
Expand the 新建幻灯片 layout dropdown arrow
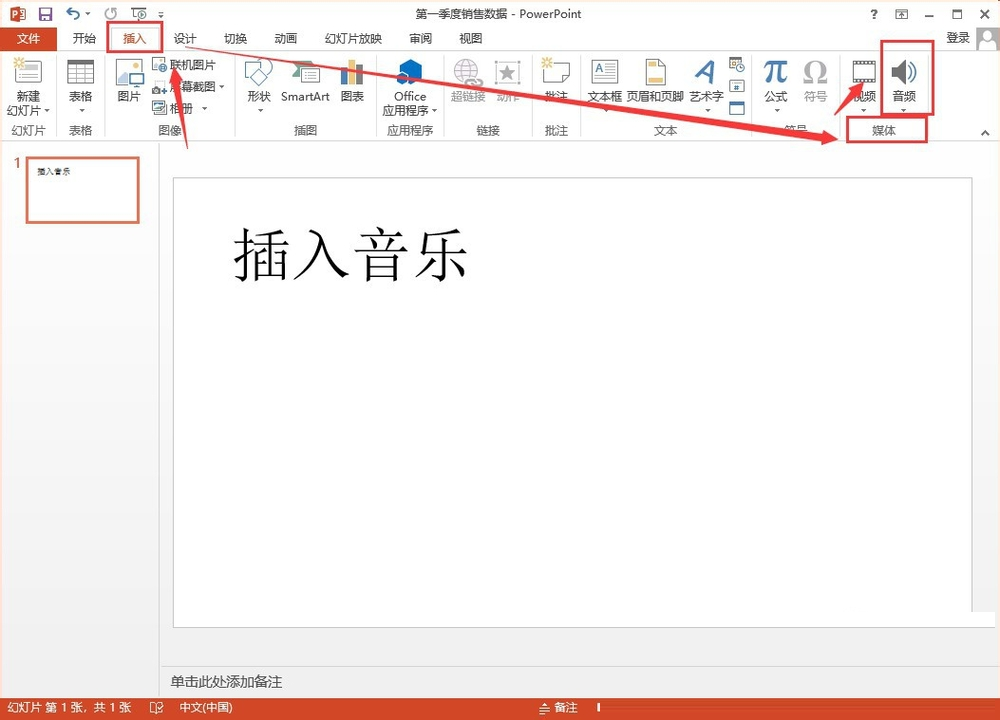click(x=47, y=110)
